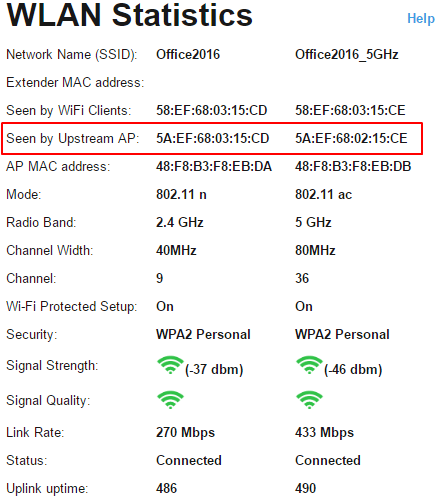This screenshot has height=500, width=446.
Task: Click the 5 GHz signal strength WiFi icon
Action: point(309,365)
